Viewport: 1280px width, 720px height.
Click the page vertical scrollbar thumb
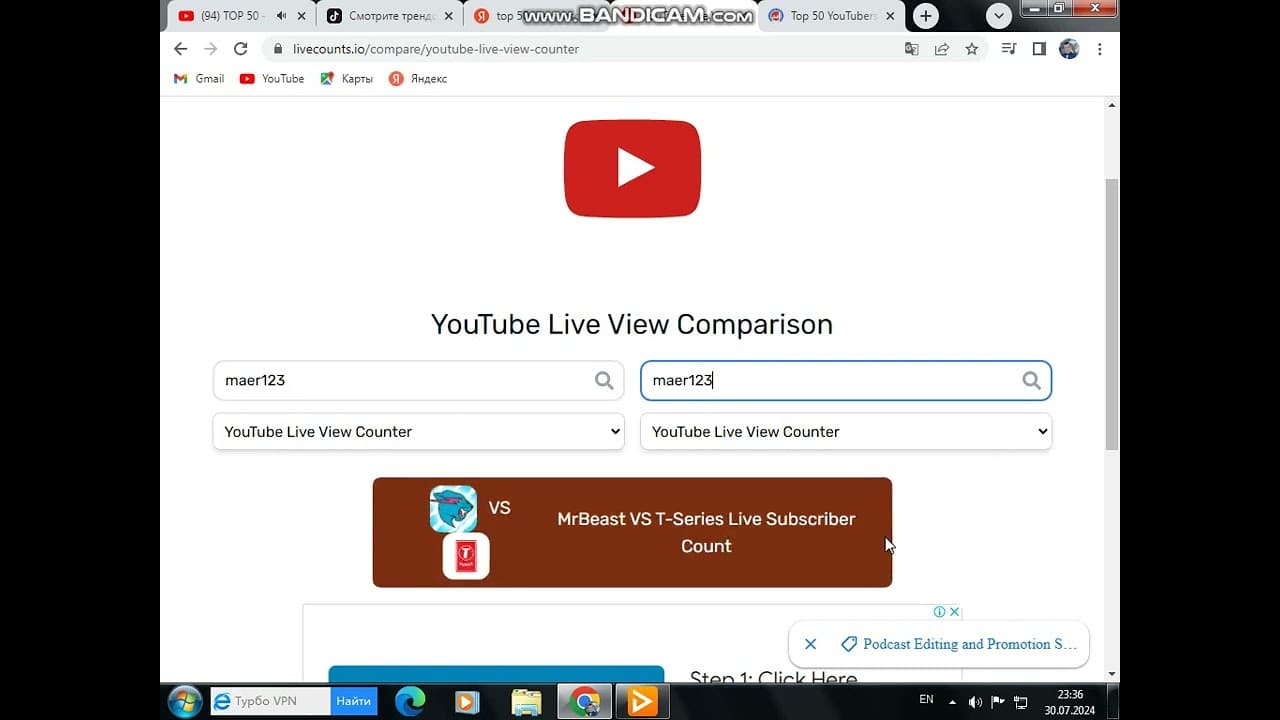point(1112,315)
